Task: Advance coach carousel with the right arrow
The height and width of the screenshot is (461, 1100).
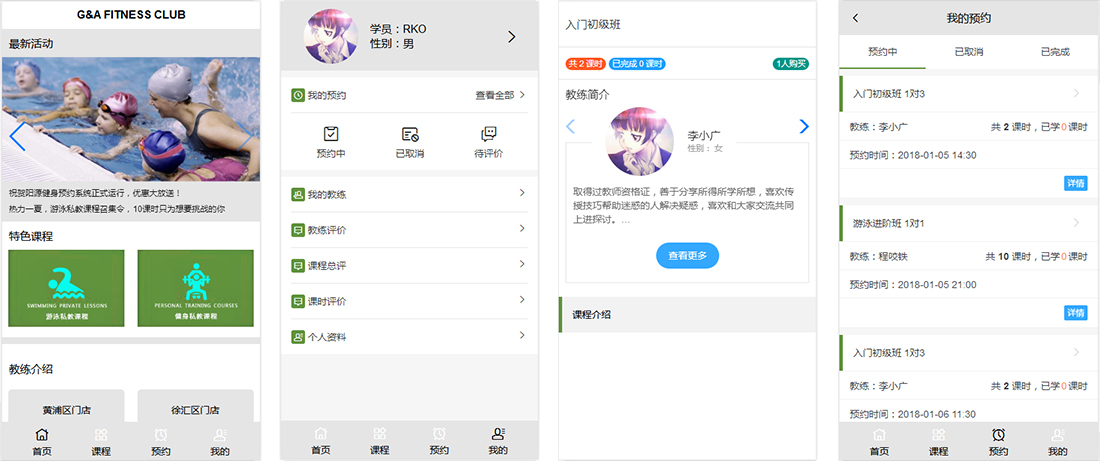Action: point(804,127)
